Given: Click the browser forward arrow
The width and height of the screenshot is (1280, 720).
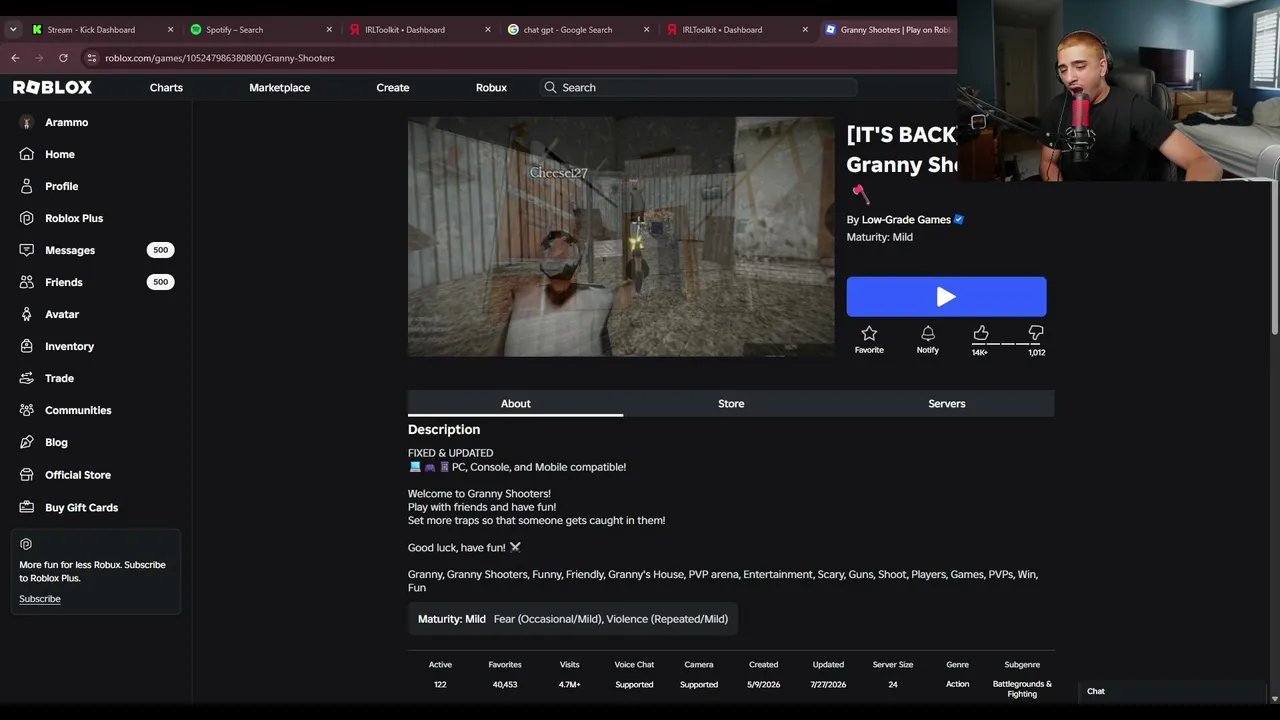Looking at the screenshot, I should pyautogui.click(x=39, y=58).
